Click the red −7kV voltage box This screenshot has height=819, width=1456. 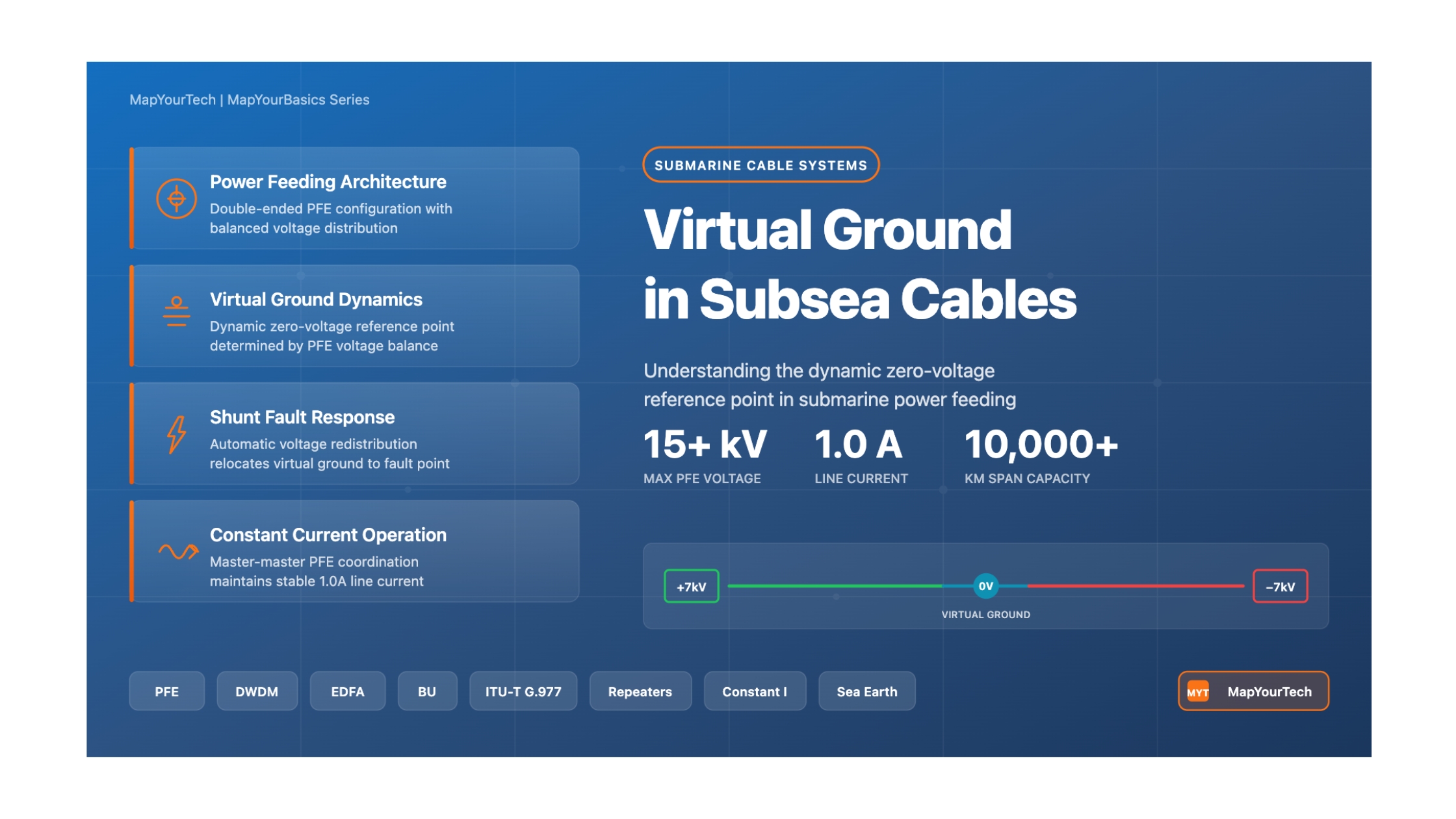pyautogui.click(x=1280, y=587)
